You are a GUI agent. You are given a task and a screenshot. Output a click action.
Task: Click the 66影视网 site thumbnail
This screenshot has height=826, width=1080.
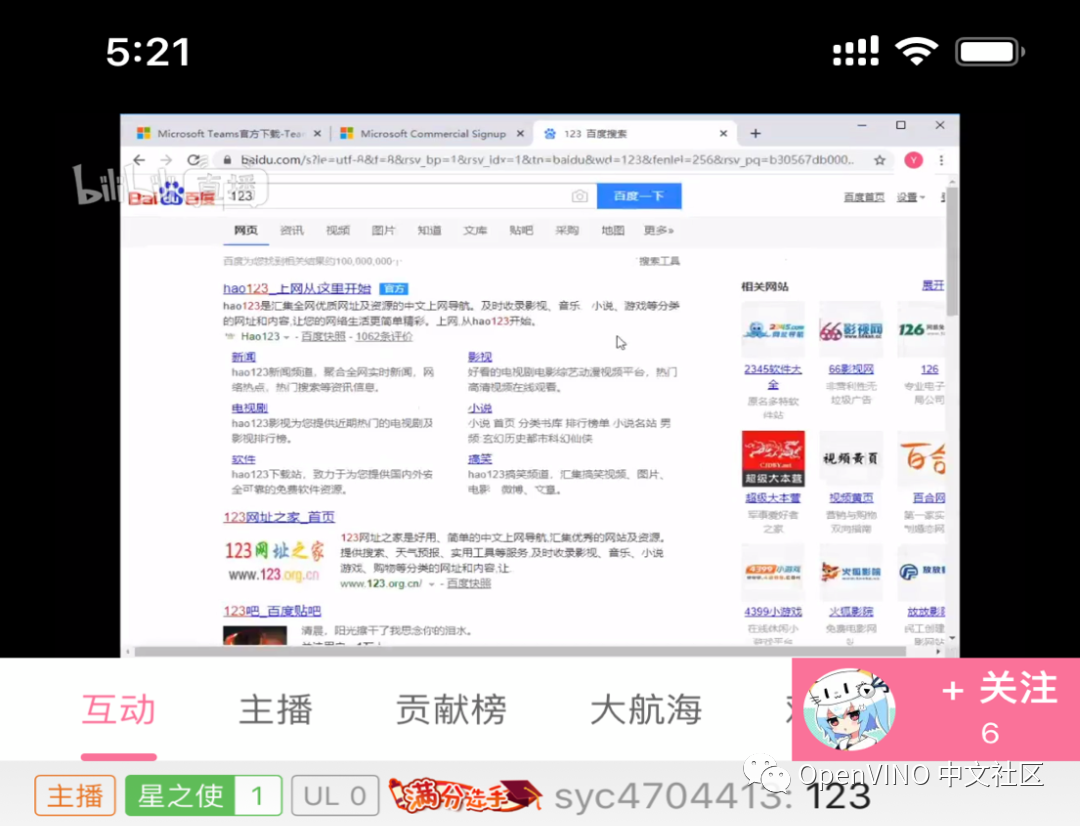point(851,329)
